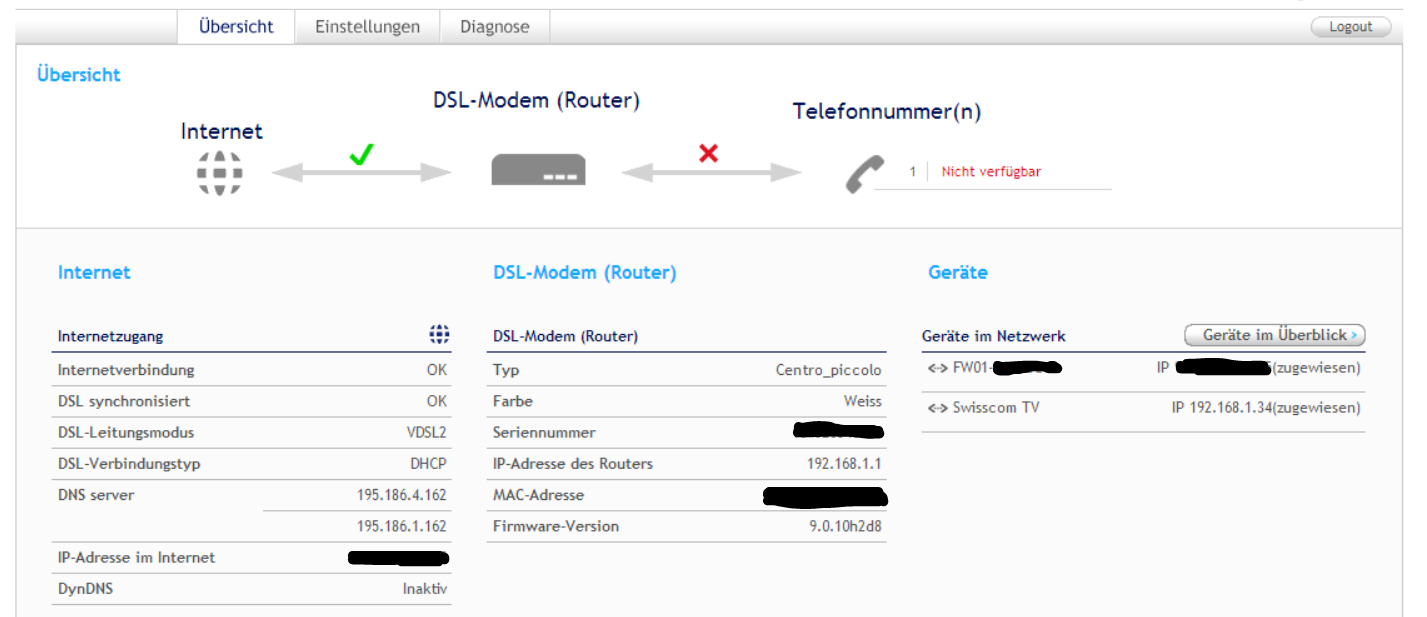This screenshot has width=1427, height=617.
Task: Click the firmware version 9.0.10h2d8
Action: pos(845,526)
